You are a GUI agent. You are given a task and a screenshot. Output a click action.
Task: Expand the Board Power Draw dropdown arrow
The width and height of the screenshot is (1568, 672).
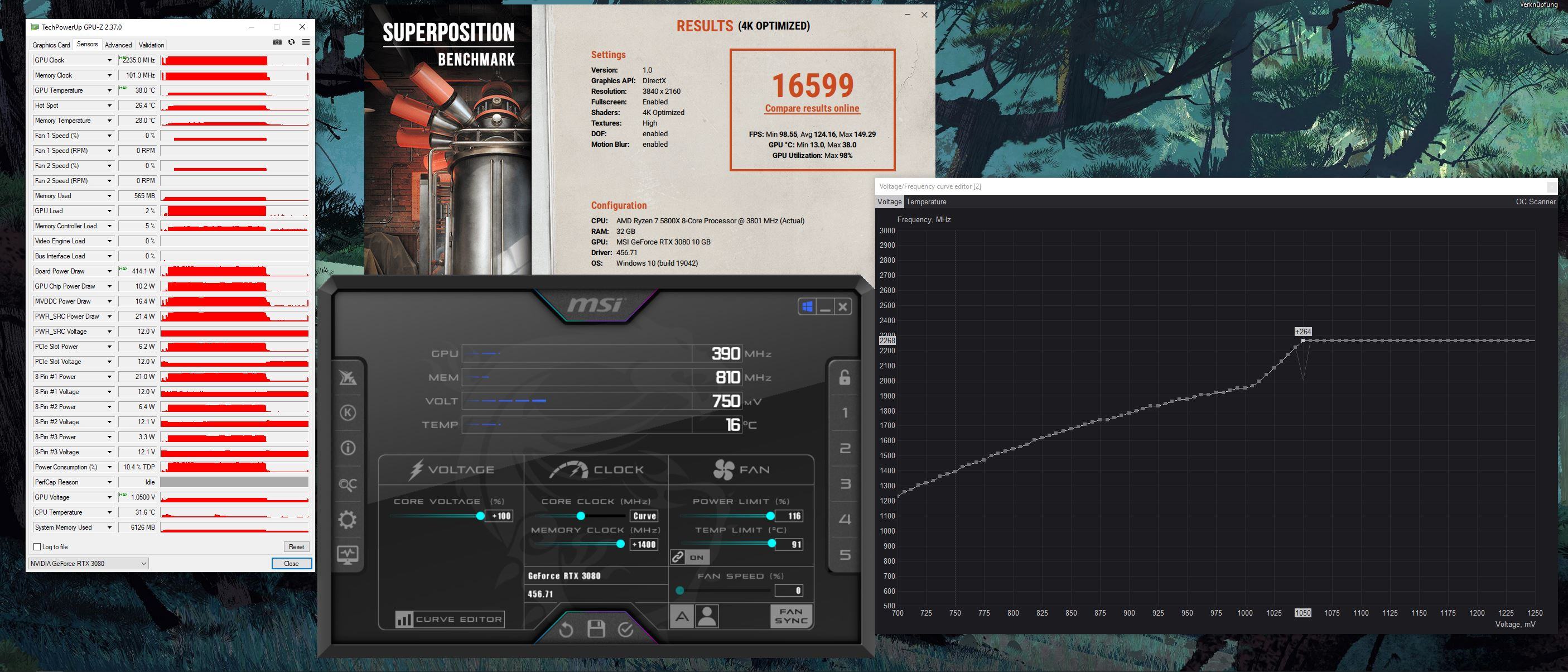pos(109,271)
